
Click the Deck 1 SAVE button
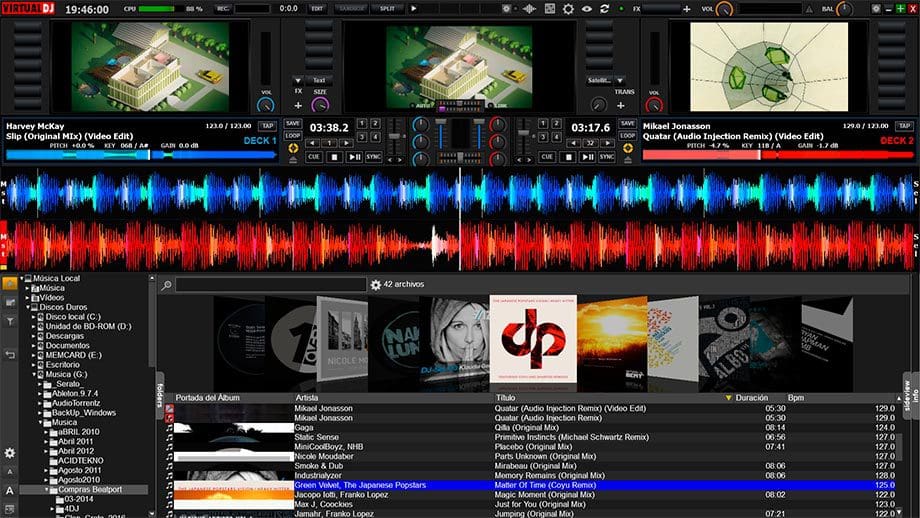point(293,123)
